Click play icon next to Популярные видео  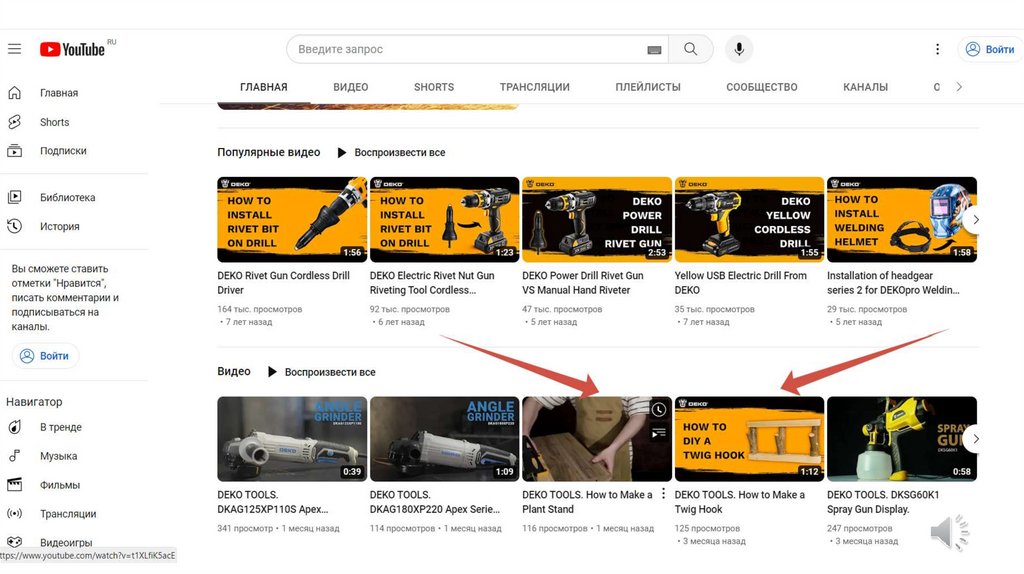pyautogui.click(x=342, y=153)
